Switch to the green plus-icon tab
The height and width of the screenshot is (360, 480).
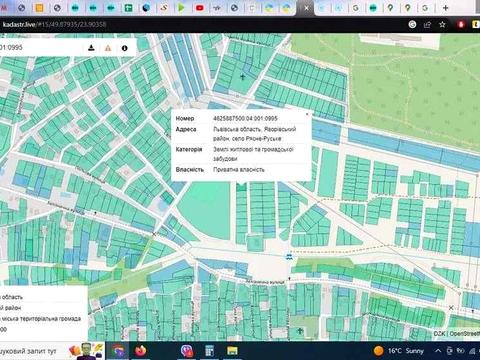point(128,8)
